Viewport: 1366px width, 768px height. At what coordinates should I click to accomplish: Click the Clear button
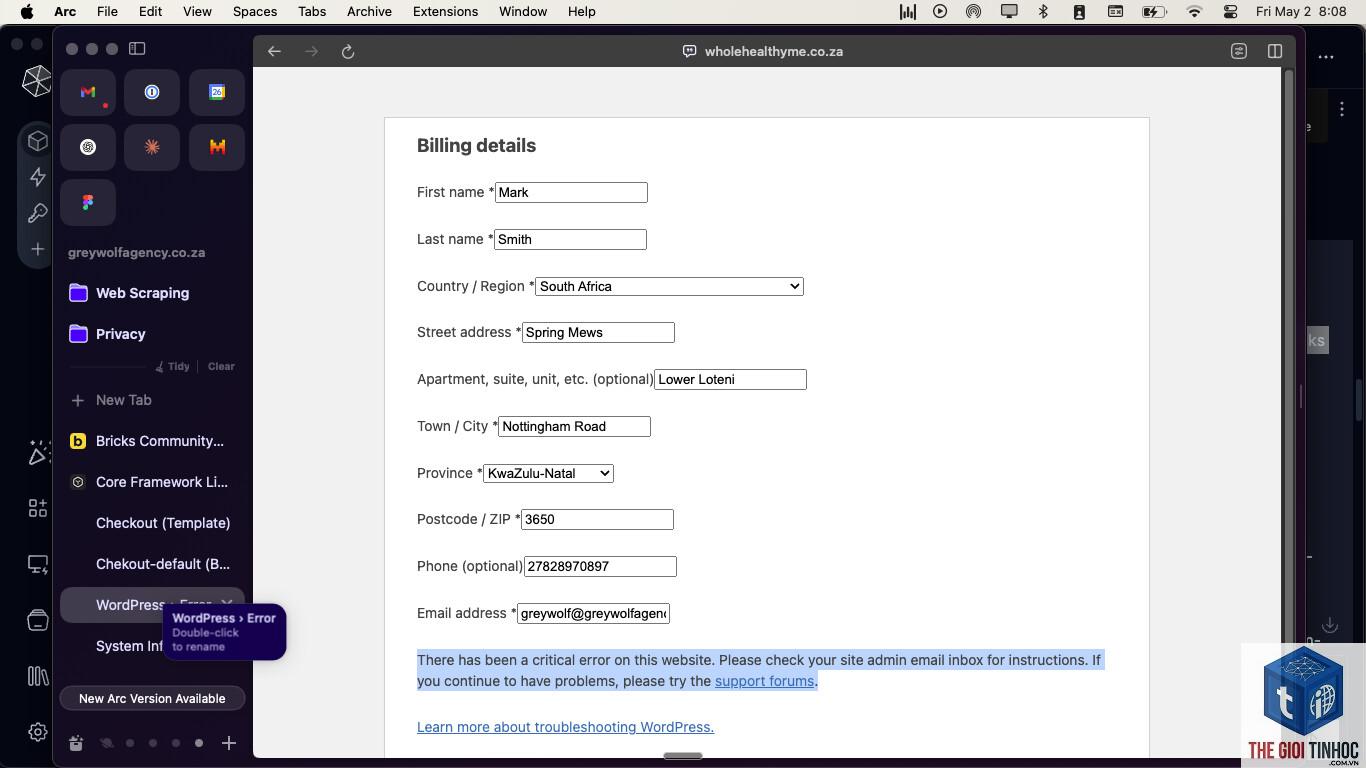(221, 366)
